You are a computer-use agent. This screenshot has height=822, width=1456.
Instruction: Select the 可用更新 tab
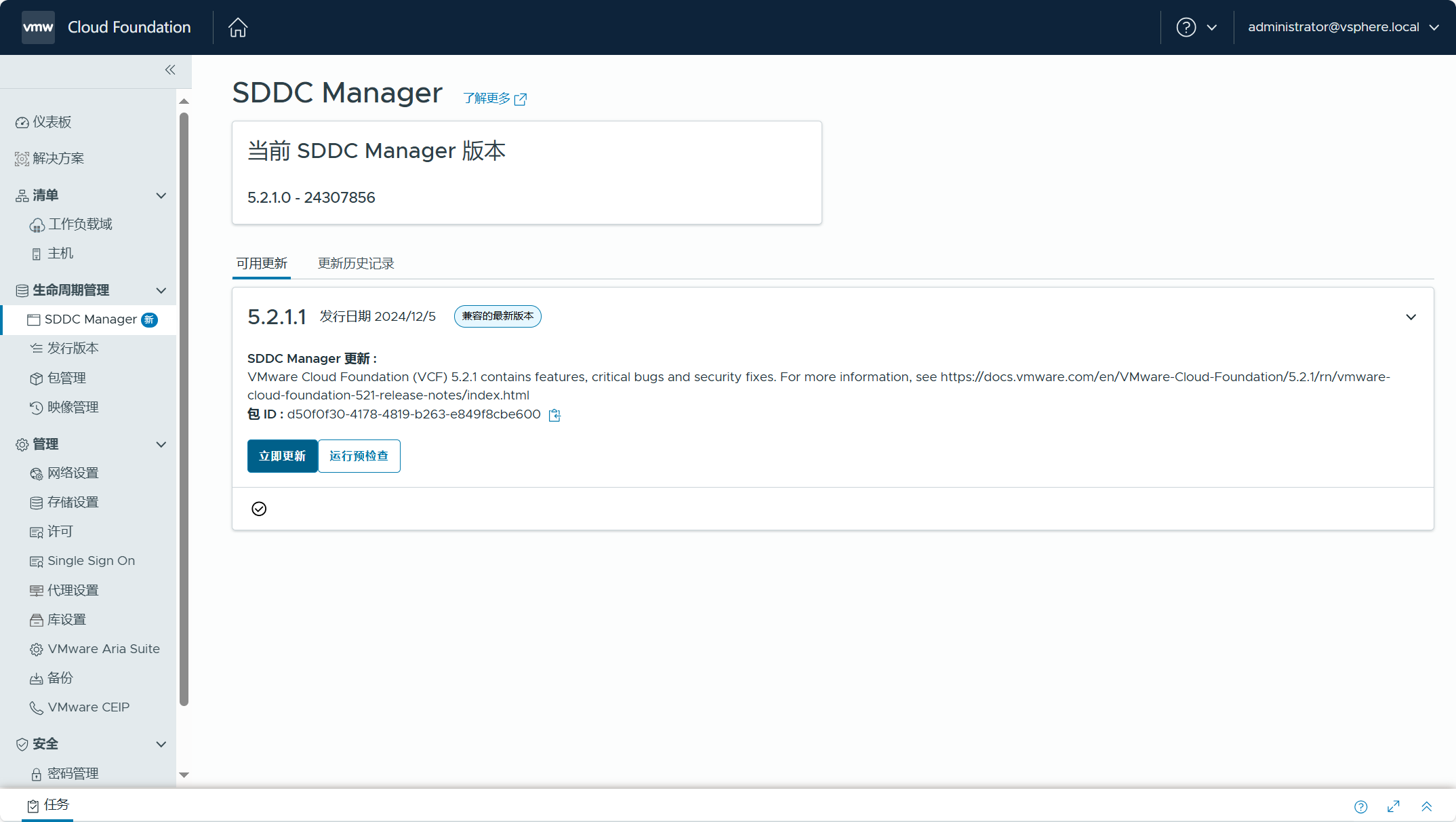(x=262, y=263)
